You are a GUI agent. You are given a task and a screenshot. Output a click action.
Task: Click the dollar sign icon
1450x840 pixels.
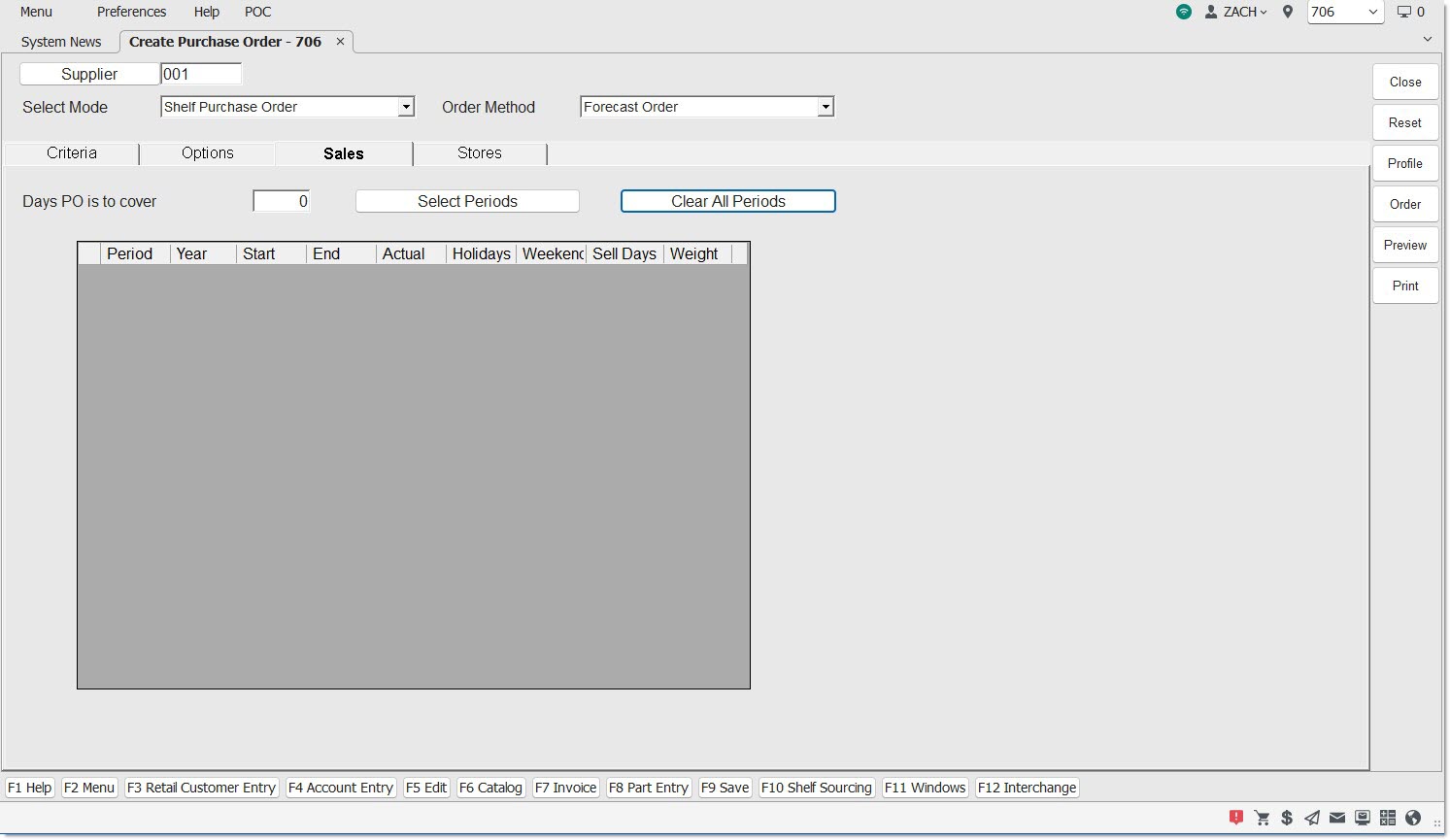click(1287, 818)
